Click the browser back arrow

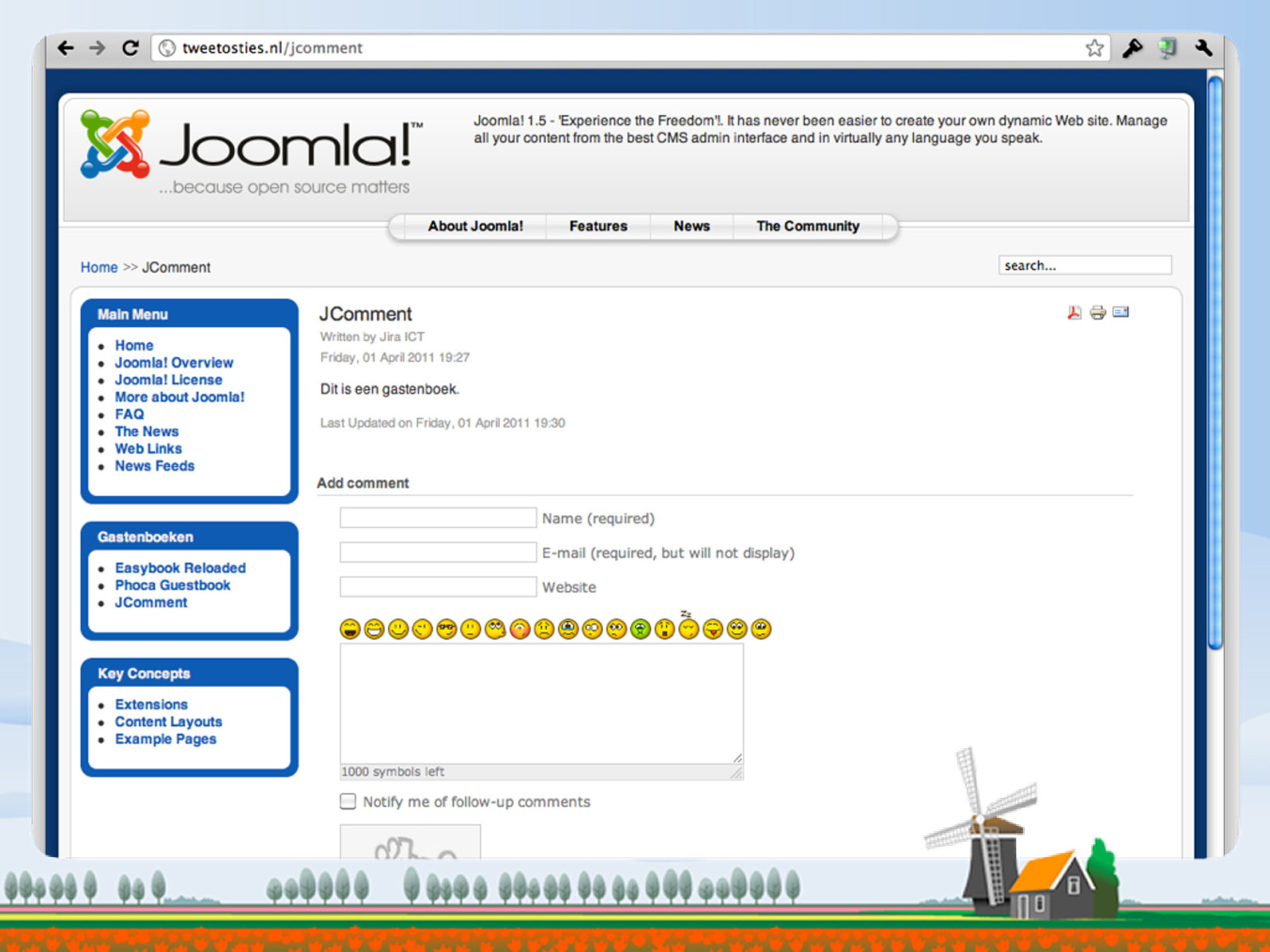(66, 48)
